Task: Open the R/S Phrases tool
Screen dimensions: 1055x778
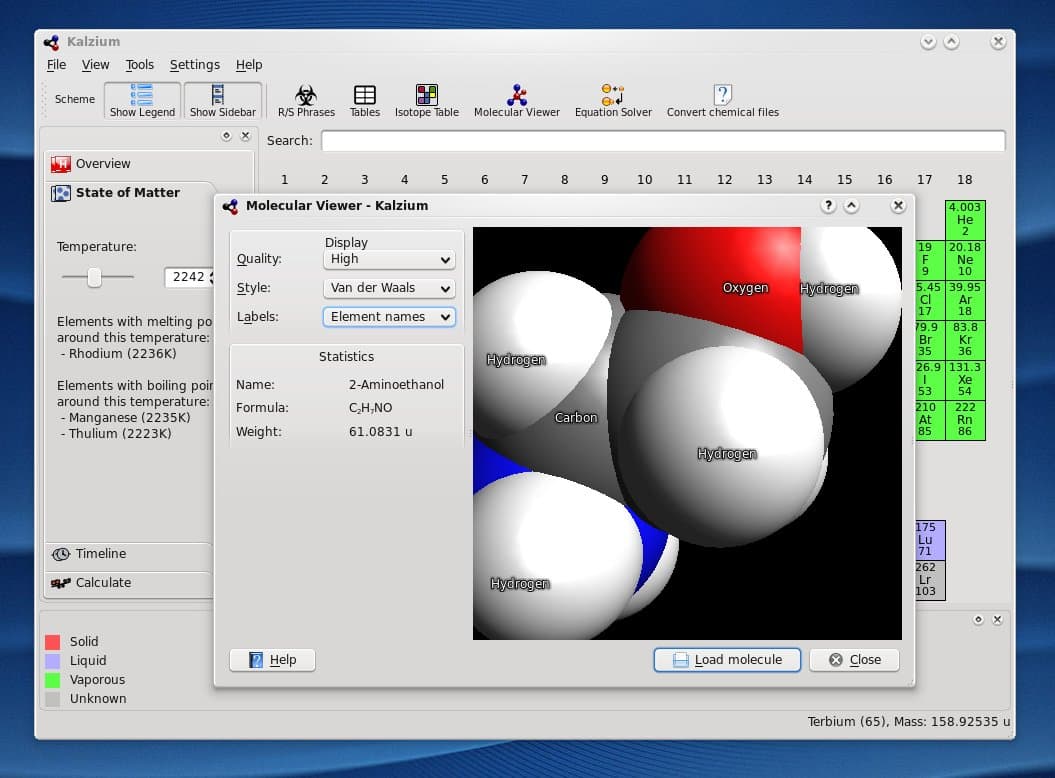Action: tap(306, 100)
